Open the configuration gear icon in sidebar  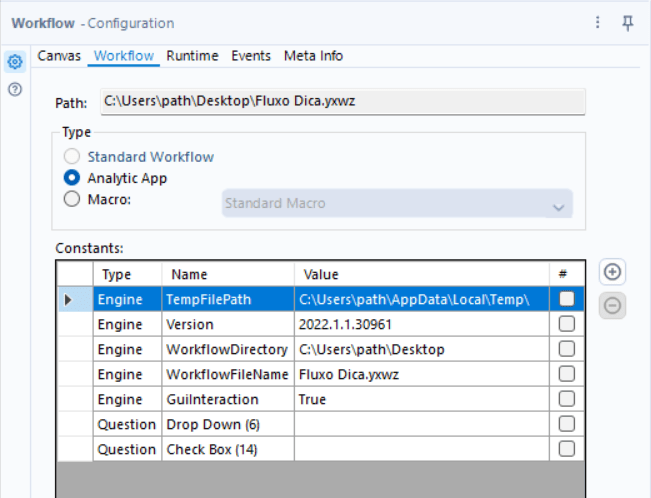click(x=15, y=62)
